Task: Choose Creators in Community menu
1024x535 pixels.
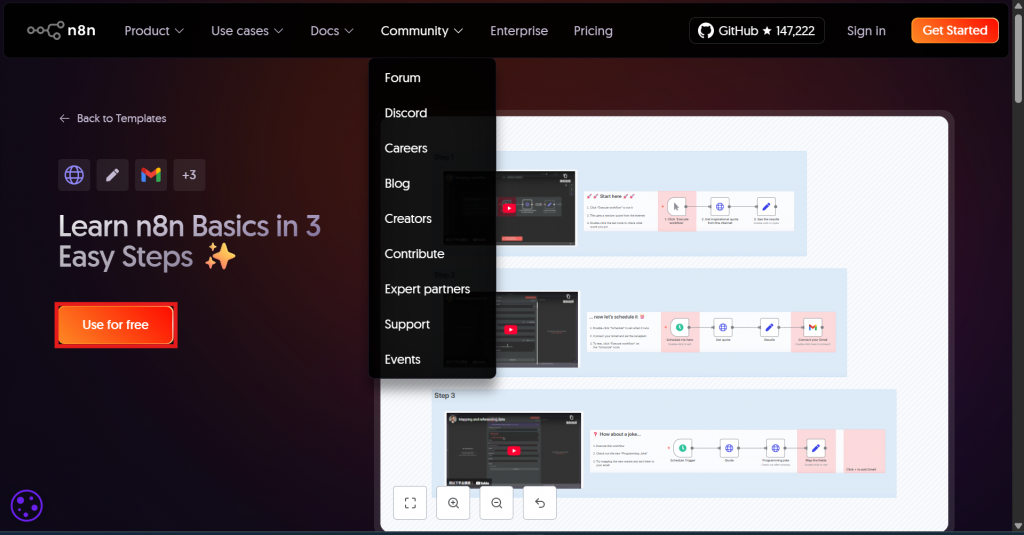Action: click(x=408, y=219)
